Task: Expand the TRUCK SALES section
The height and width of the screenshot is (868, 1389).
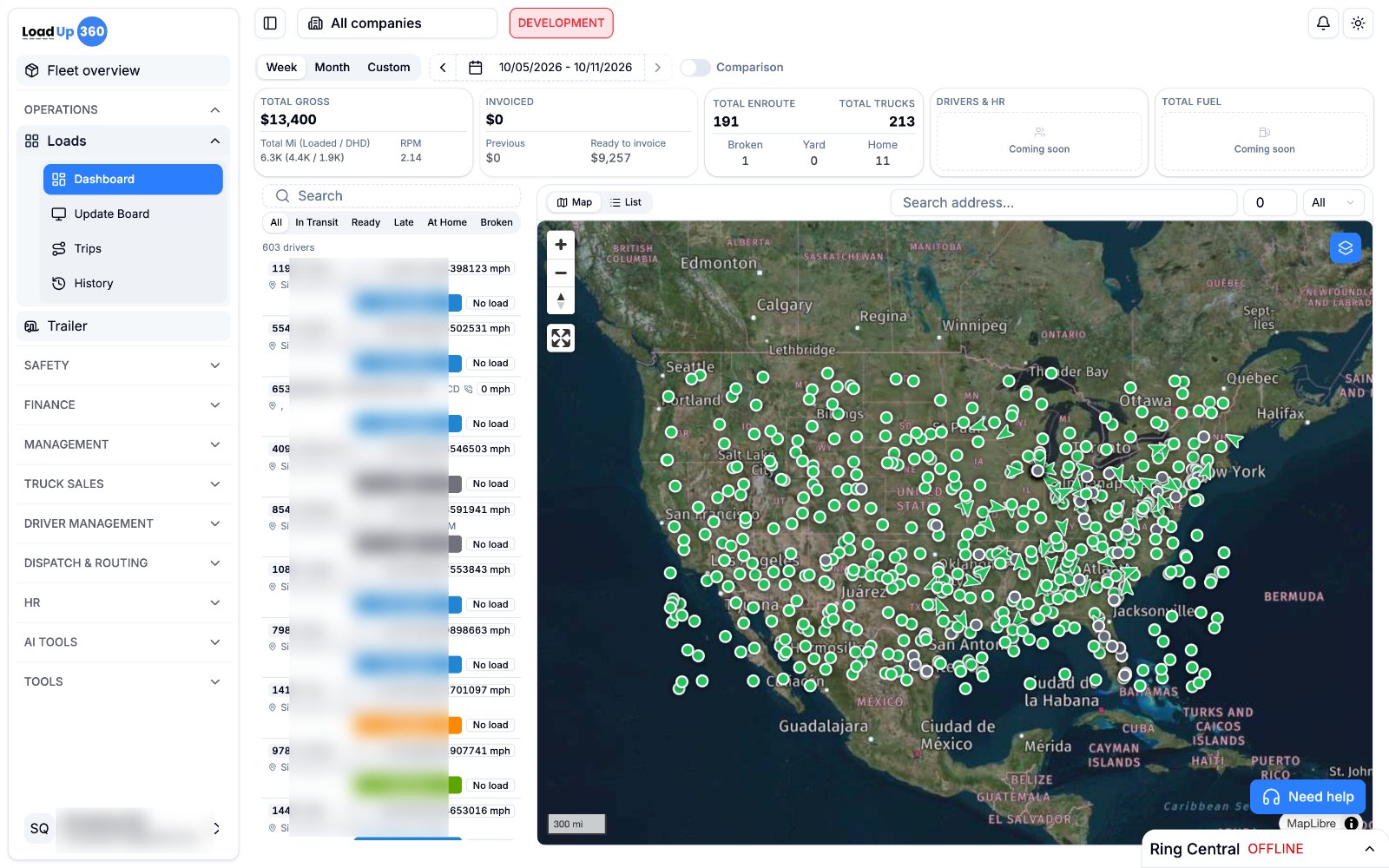Action: (123, 483)
